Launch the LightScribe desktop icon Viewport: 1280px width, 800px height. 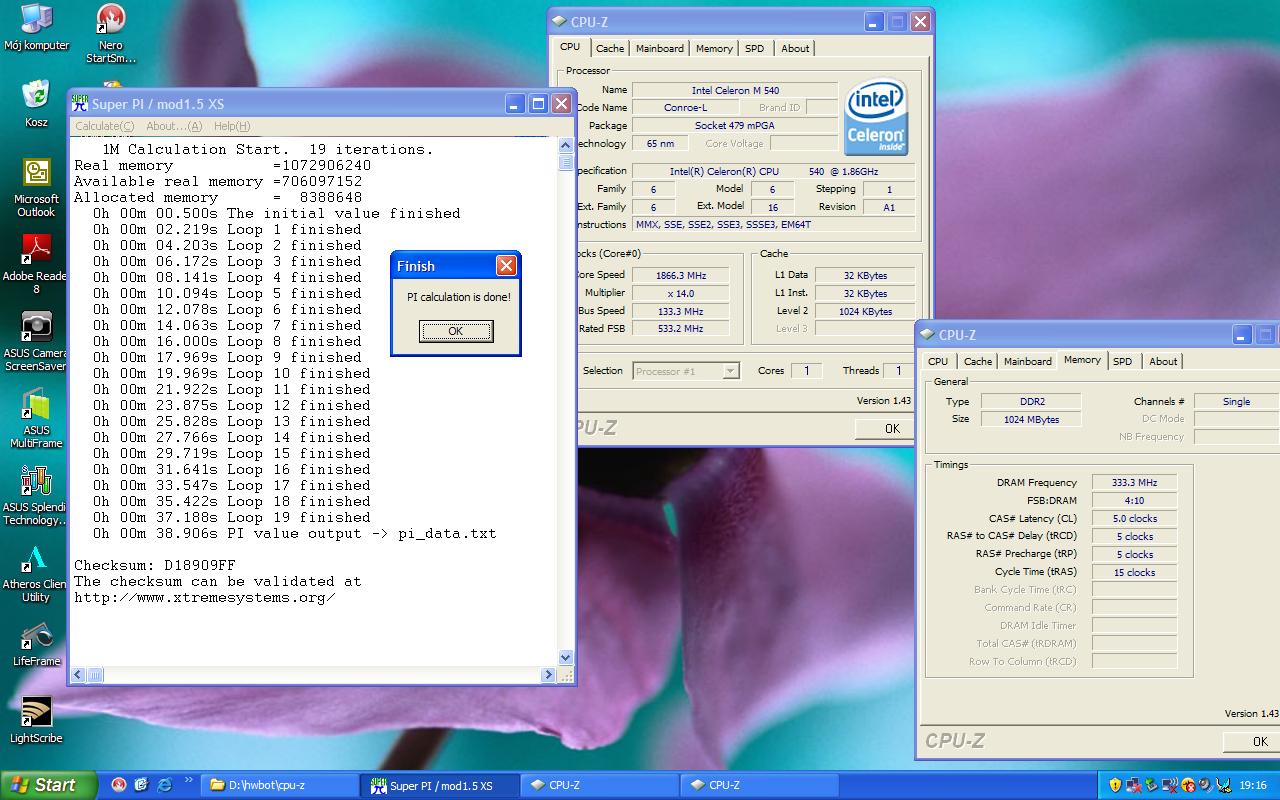(36, 721)
